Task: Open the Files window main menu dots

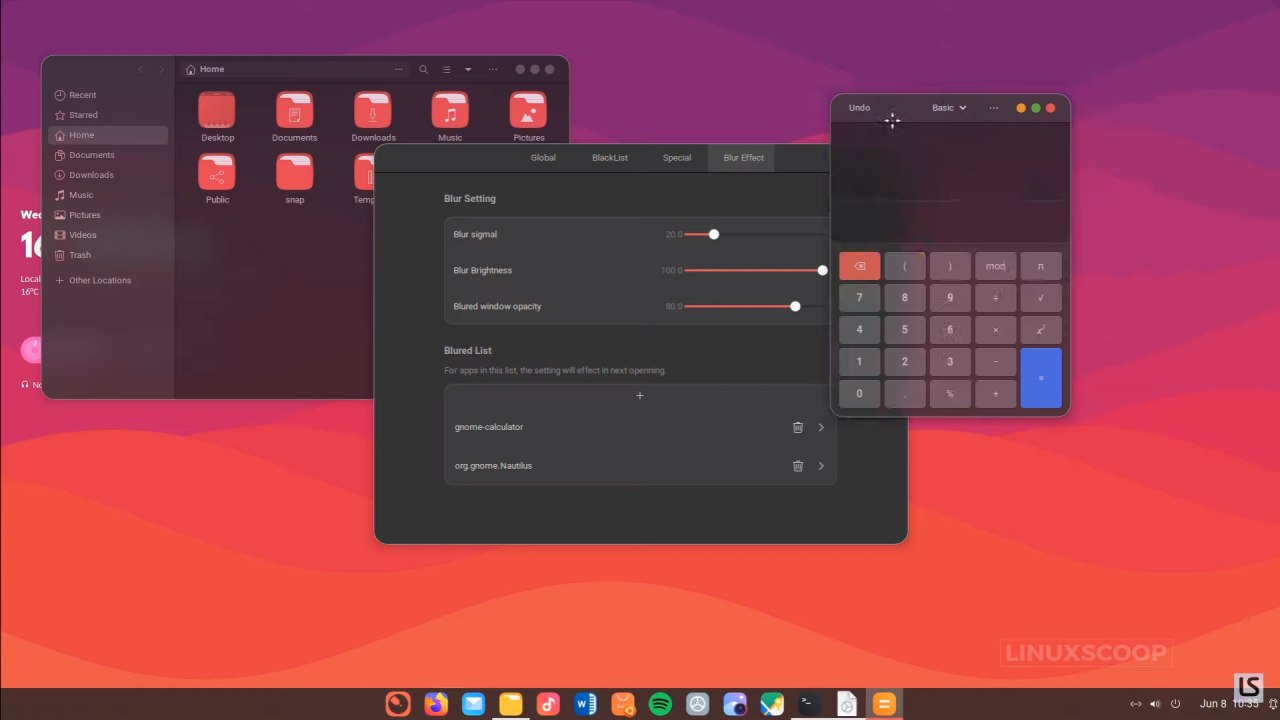Action: [493, 70]
